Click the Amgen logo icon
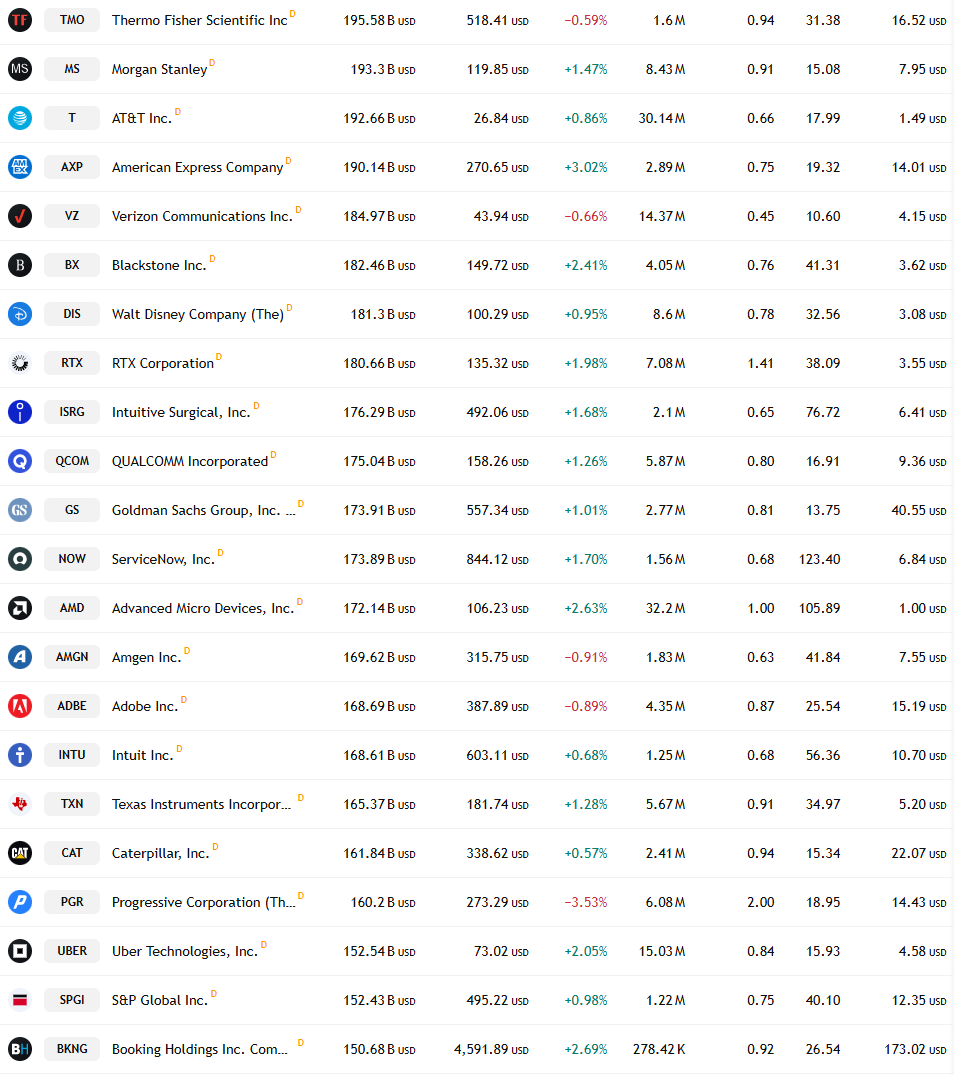 click(x=20, y=657)
